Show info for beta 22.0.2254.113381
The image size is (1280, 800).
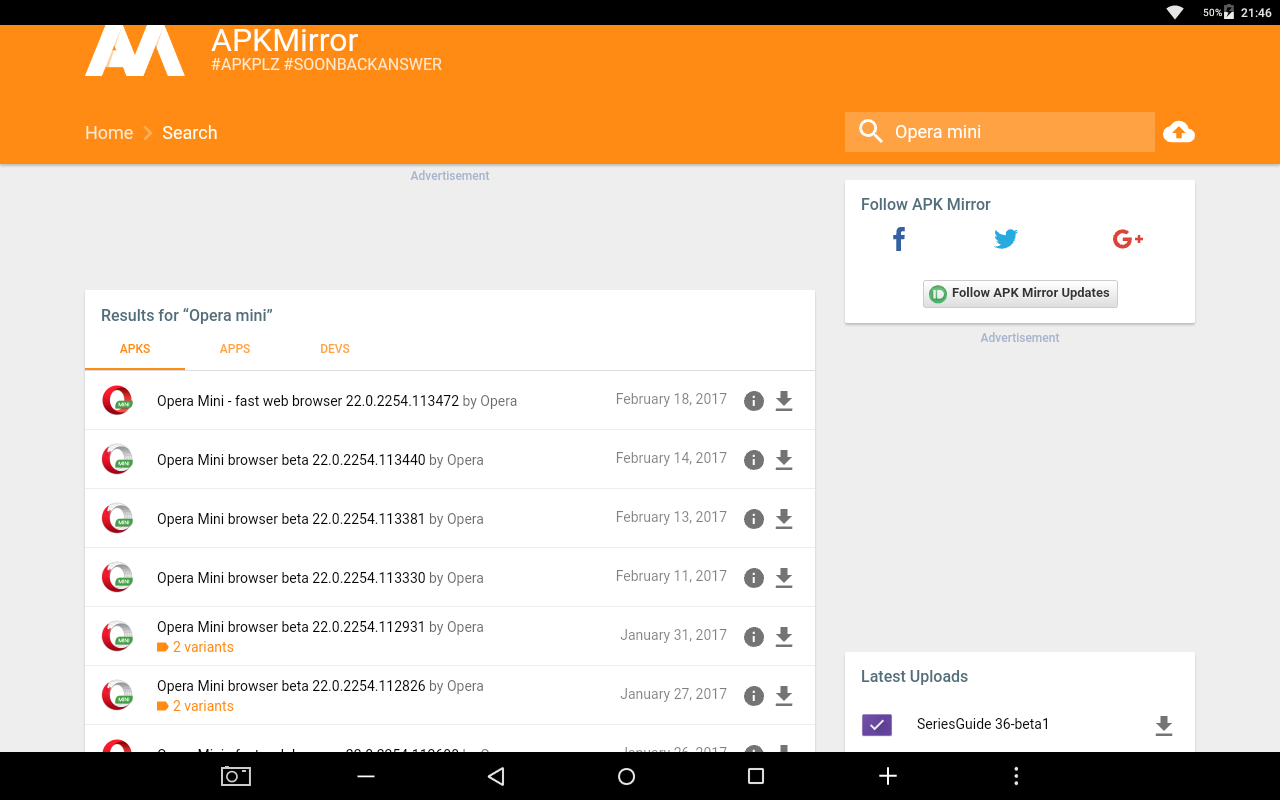coord(754,519)
